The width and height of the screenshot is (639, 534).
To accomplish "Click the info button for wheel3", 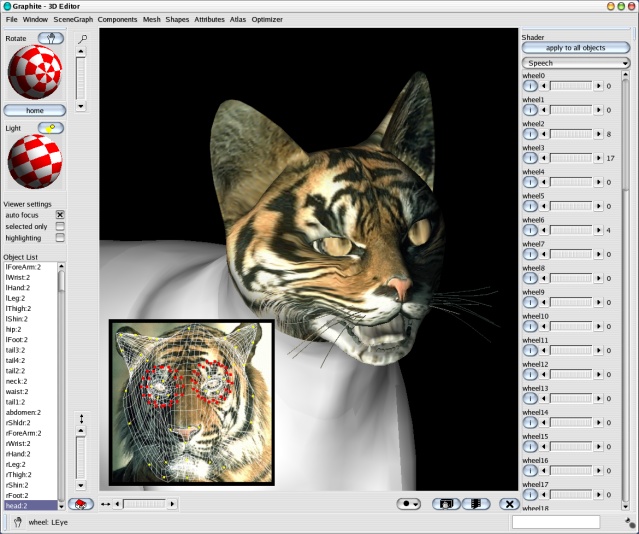I will (530, 158).
